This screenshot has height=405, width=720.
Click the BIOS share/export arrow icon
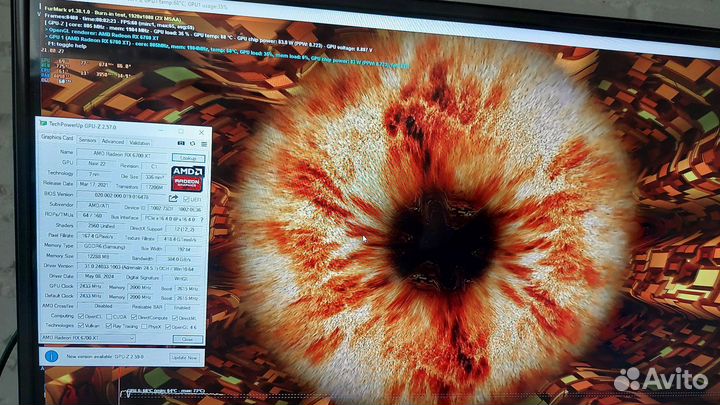173,198
